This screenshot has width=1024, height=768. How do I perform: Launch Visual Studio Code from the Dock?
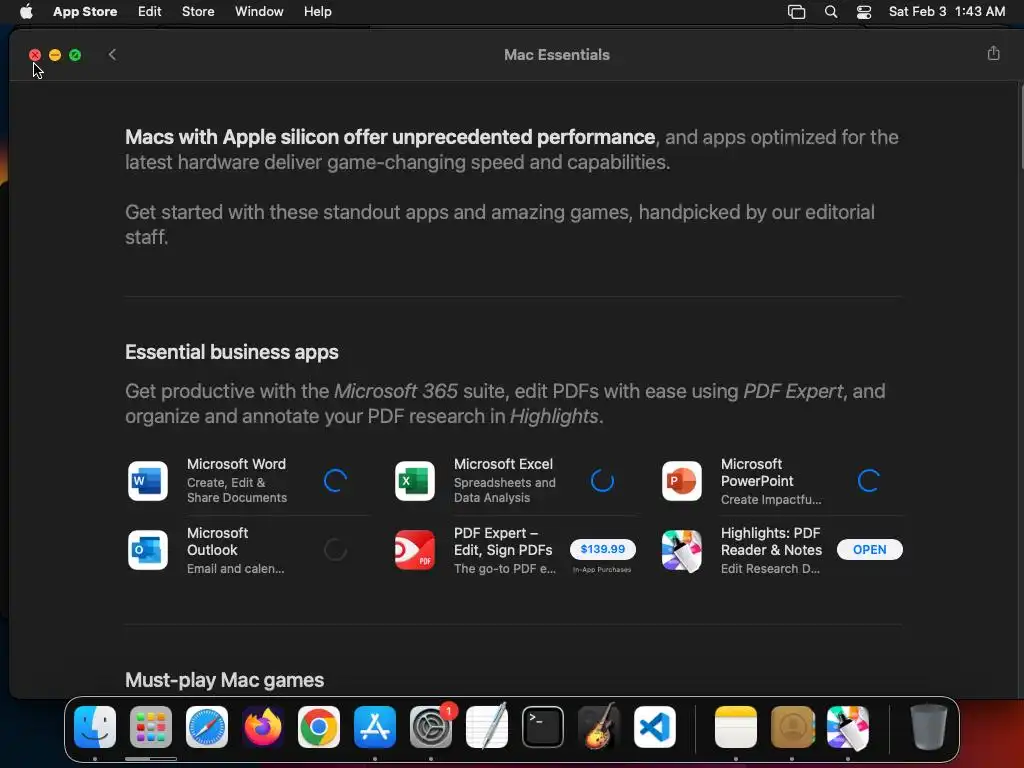655,727
